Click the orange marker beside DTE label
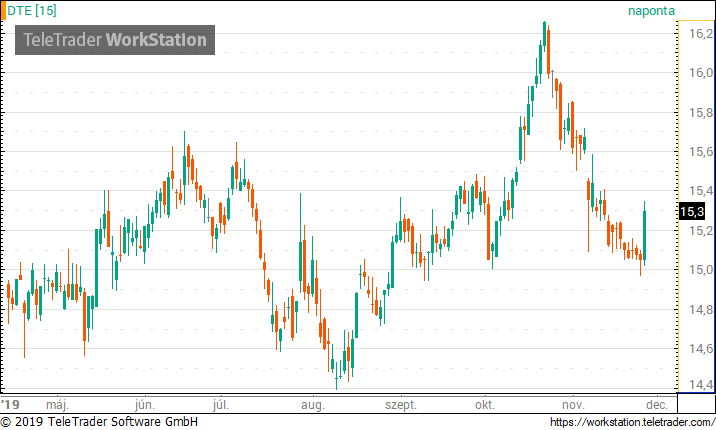The width and height of the screenshot is (716, 430). pos(3,10)
